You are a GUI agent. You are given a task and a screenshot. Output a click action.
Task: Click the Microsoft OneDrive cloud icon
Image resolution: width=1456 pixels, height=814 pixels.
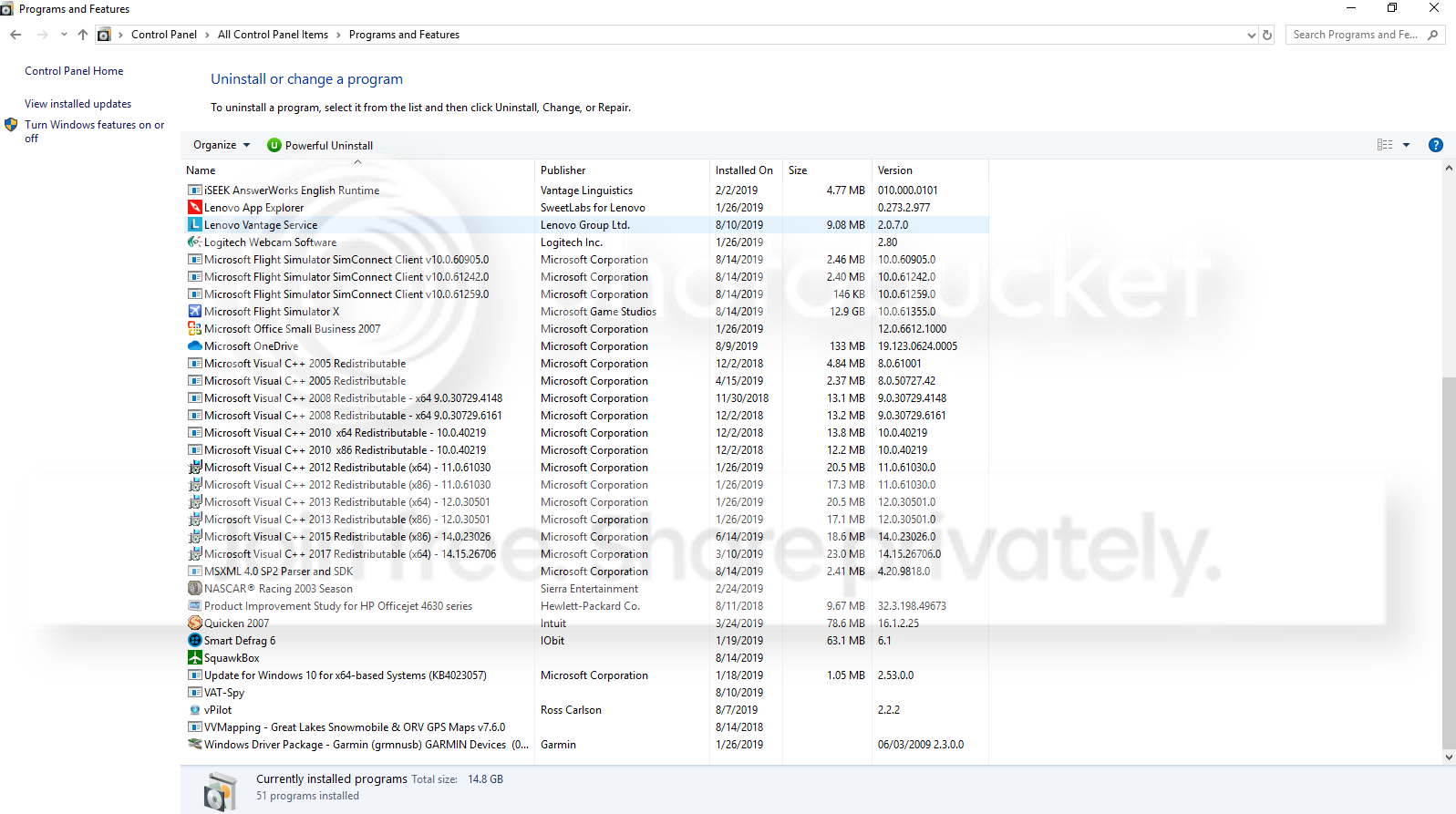click(x=194, y=346)
